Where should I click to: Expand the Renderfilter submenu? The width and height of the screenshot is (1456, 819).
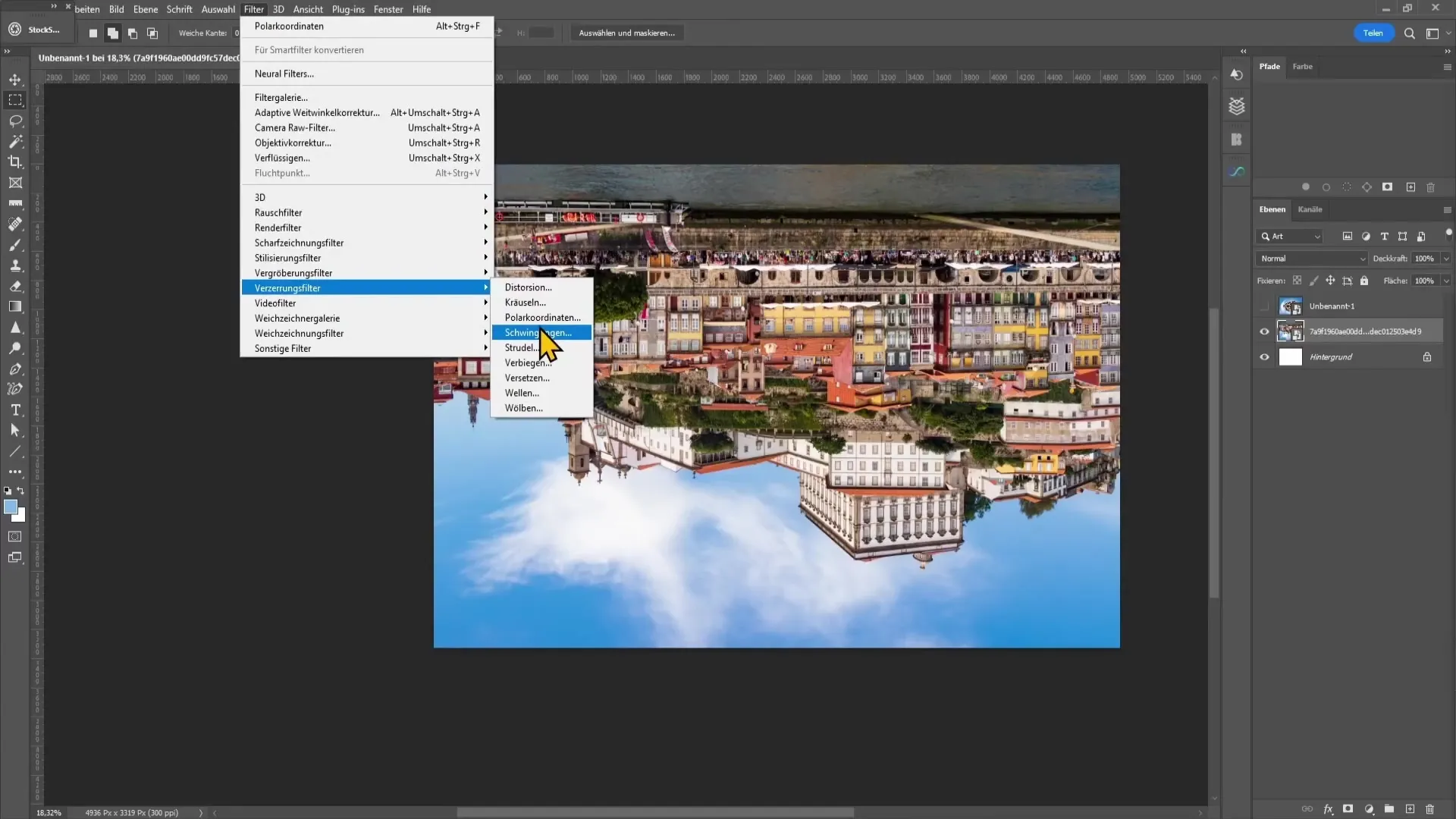(x=367, y=228)
